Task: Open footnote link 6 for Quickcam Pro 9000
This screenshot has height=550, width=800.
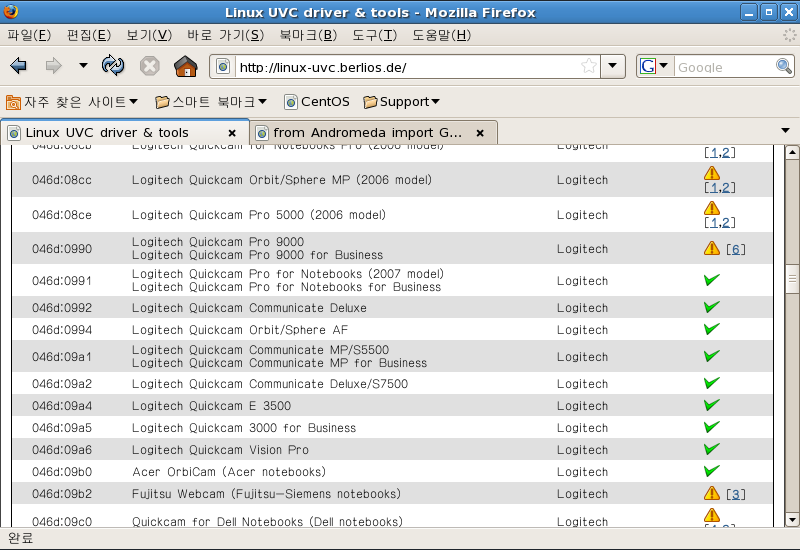Action: tap(736, 249)
